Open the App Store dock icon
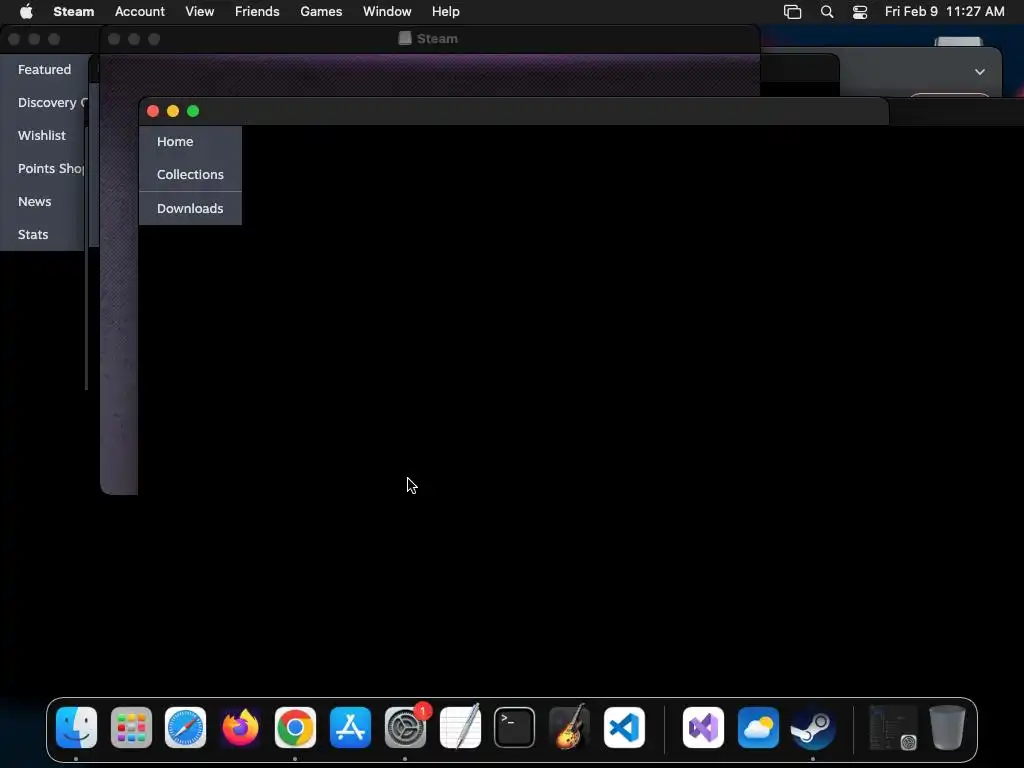Viewport: 1024px width, 768px height. 351,728
